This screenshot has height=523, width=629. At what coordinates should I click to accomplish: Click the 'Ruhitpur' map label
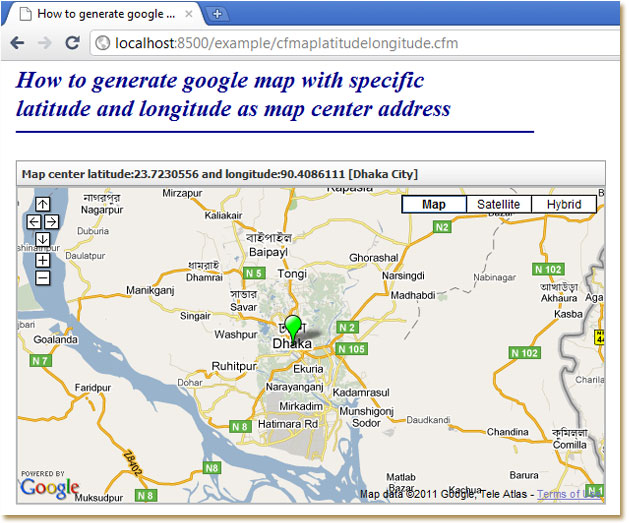point(234,366)
